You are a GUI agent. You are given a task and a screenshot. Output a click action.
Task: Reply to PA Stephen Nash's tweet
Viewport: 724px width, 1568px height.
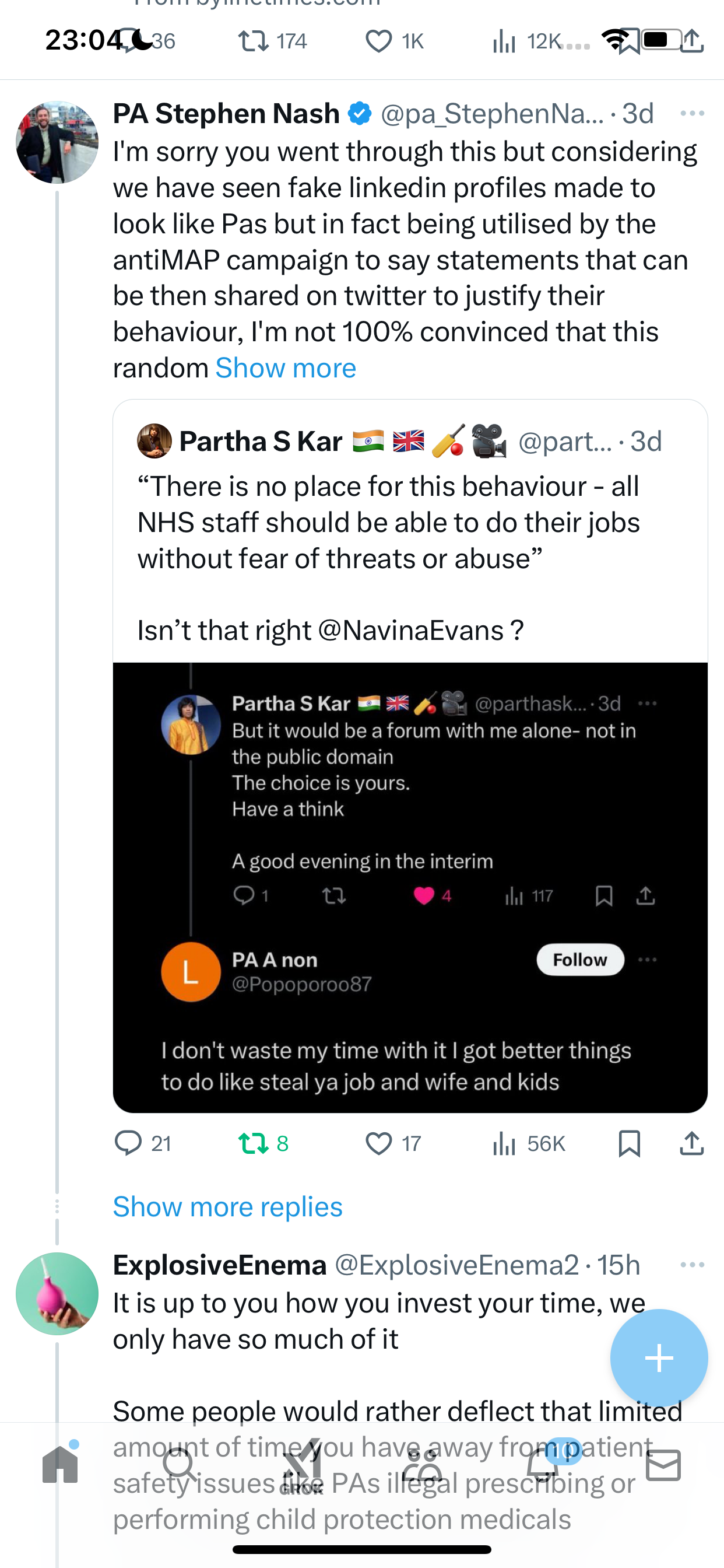coord(142,1144)
